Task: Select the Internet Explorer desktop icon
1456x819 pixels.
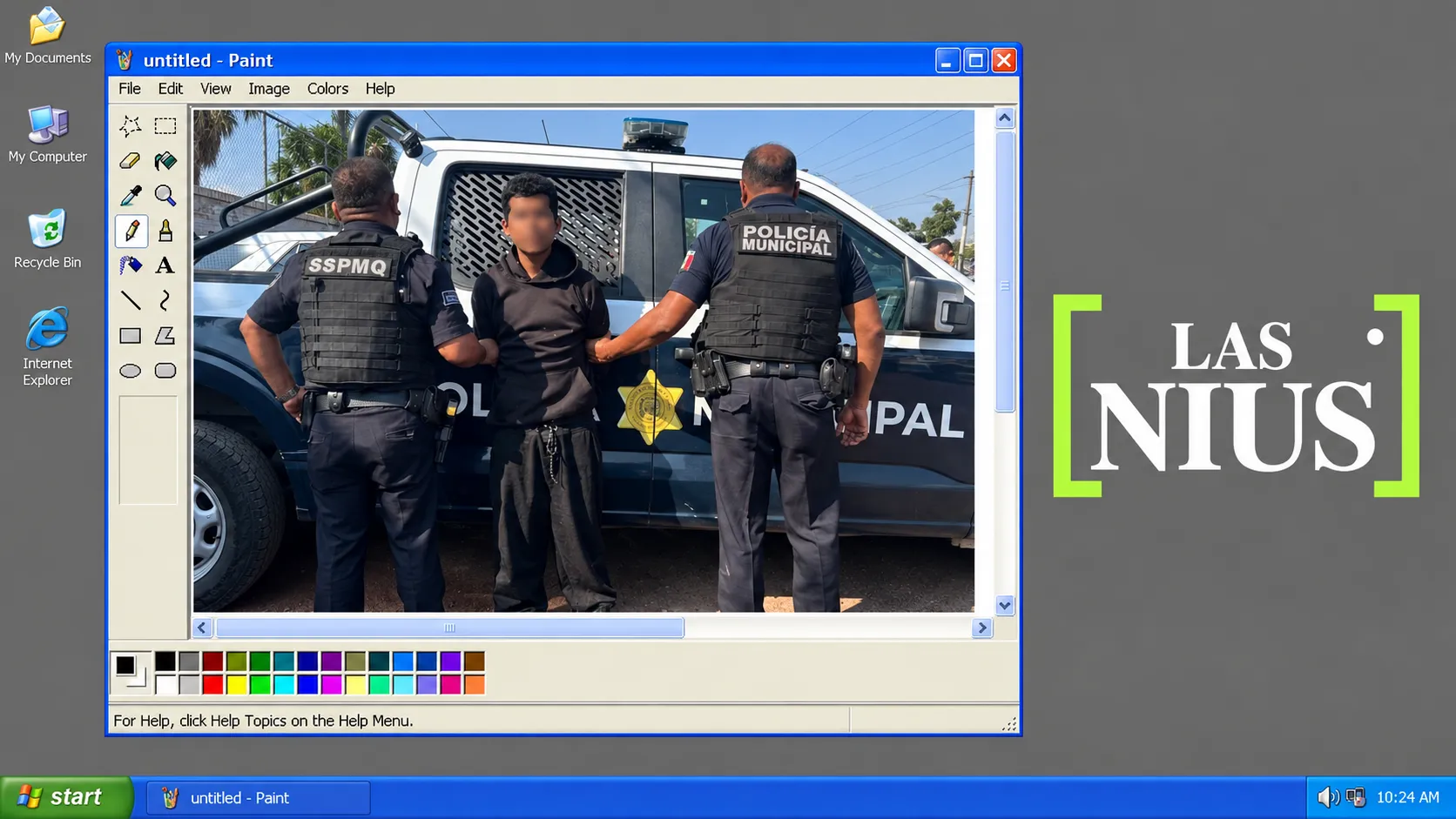Action: [x=48, y=346]
